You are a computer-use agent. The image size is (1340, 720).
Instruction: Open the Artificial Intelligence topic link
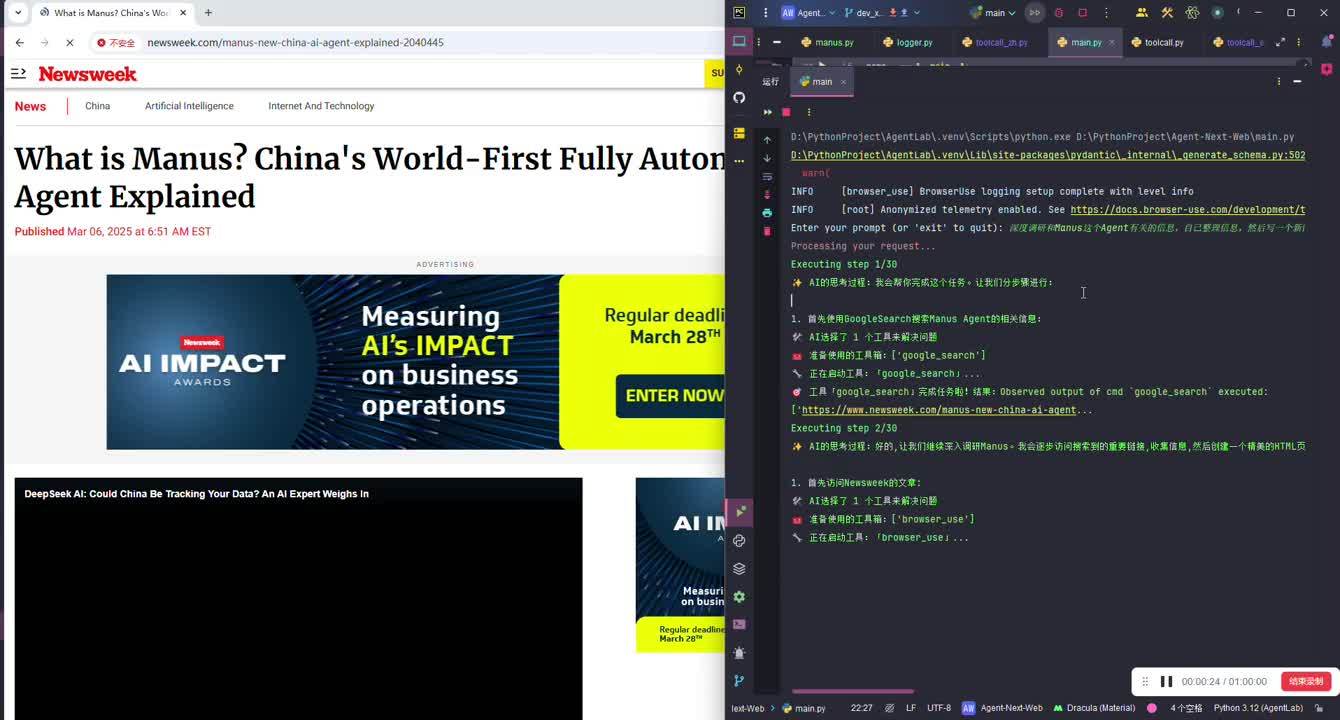[x=189, y=106]
